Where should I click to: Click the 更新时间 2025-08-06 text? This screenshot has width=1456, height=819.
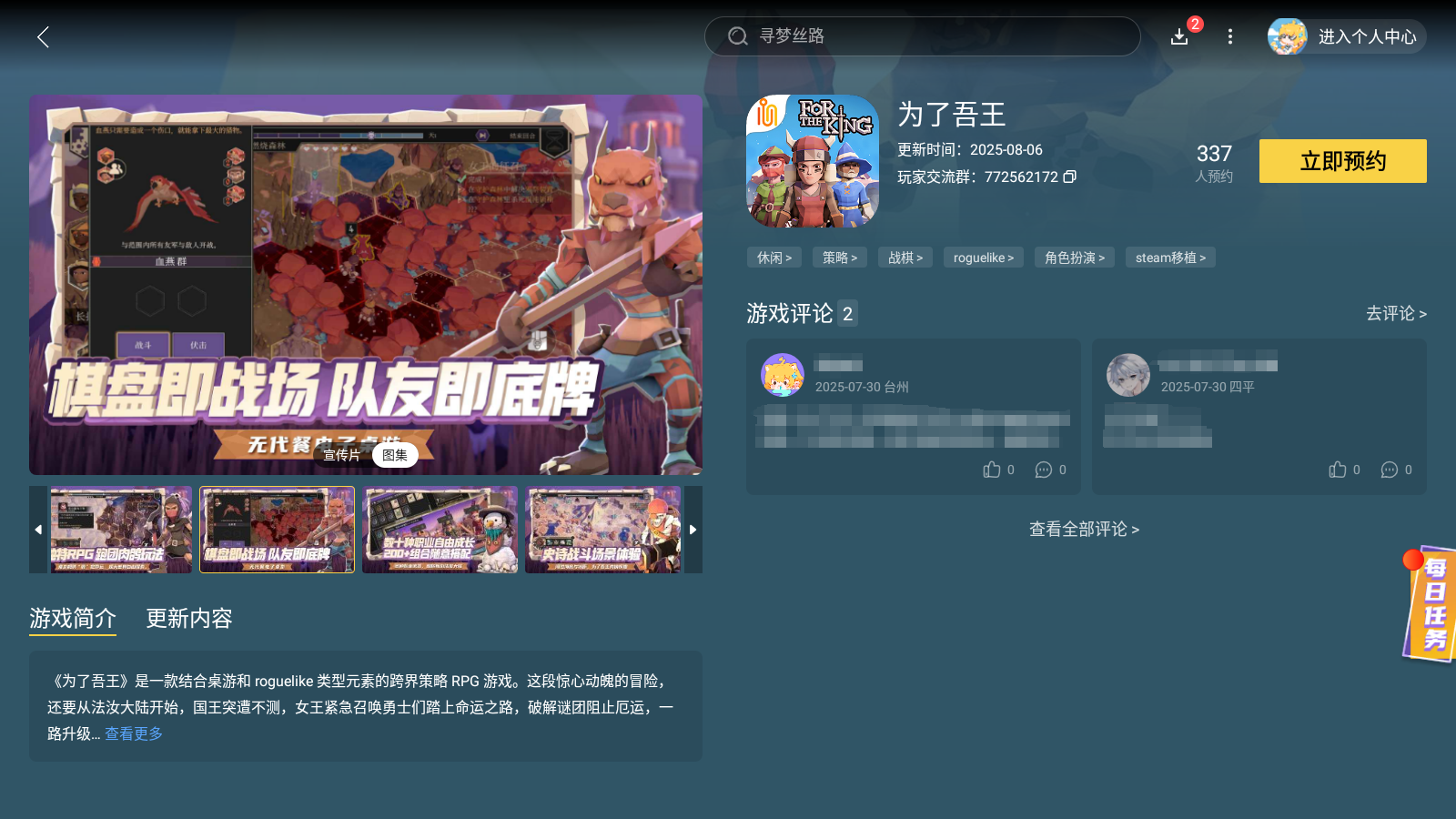click(970, 149)
